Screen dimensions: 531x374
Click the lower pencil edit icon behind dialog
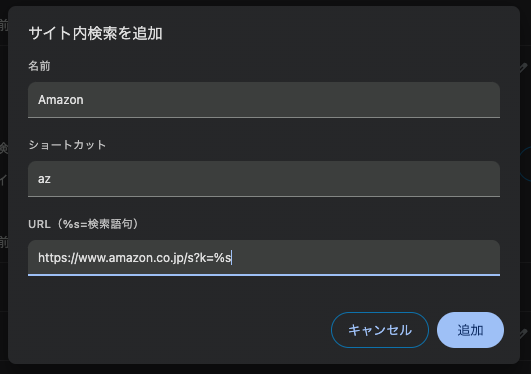tap(524, 334)
